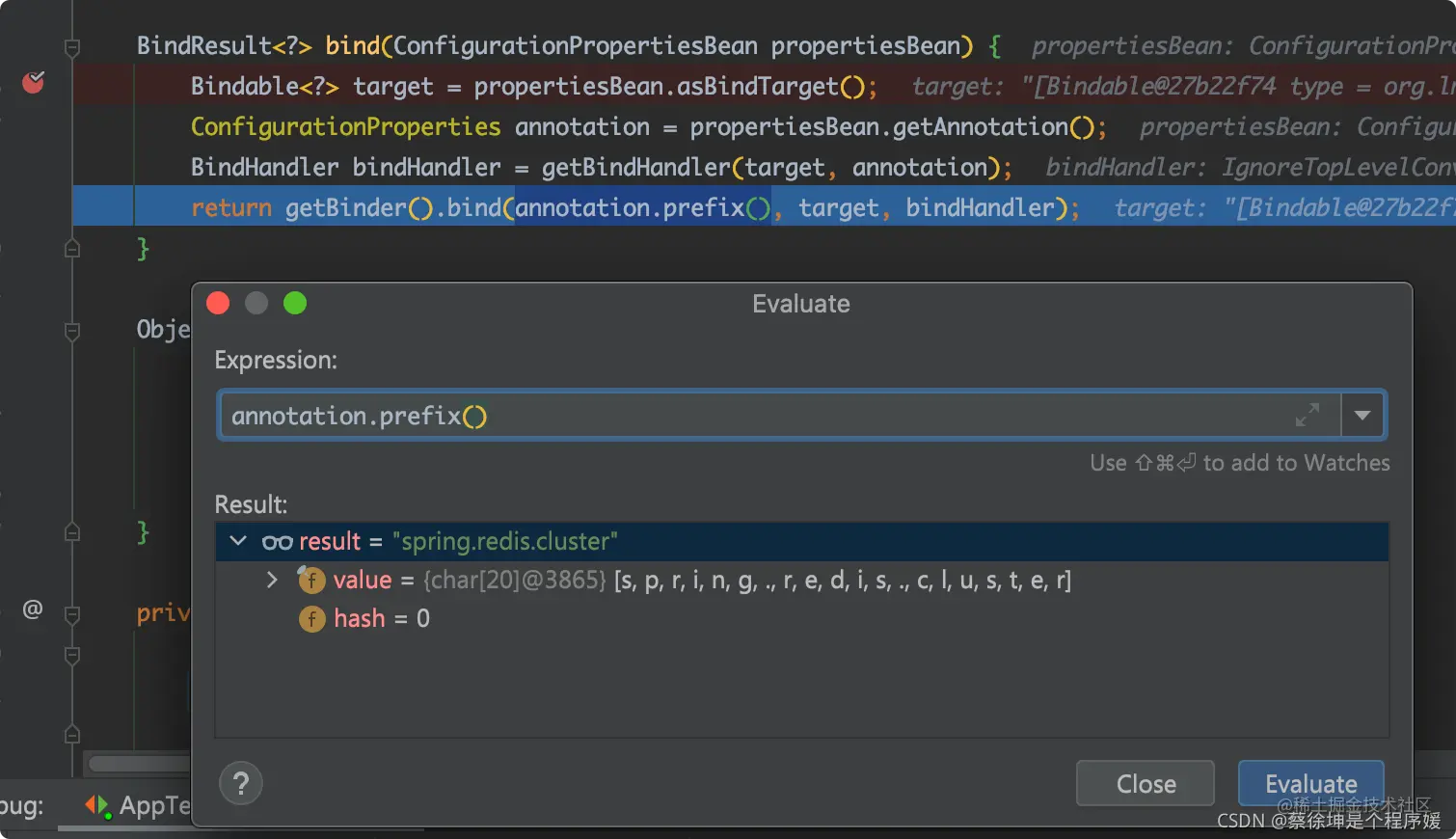Click the breakpoint marker in the gutter

pyautogui.click(x=33, y=82)
